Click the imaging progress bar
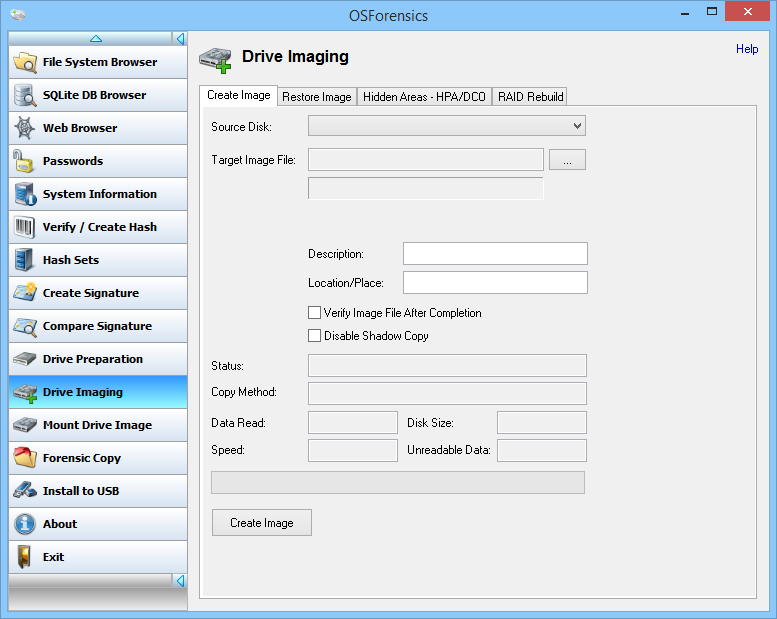Screen dimensions: 777x619 (x=398, y=482)
